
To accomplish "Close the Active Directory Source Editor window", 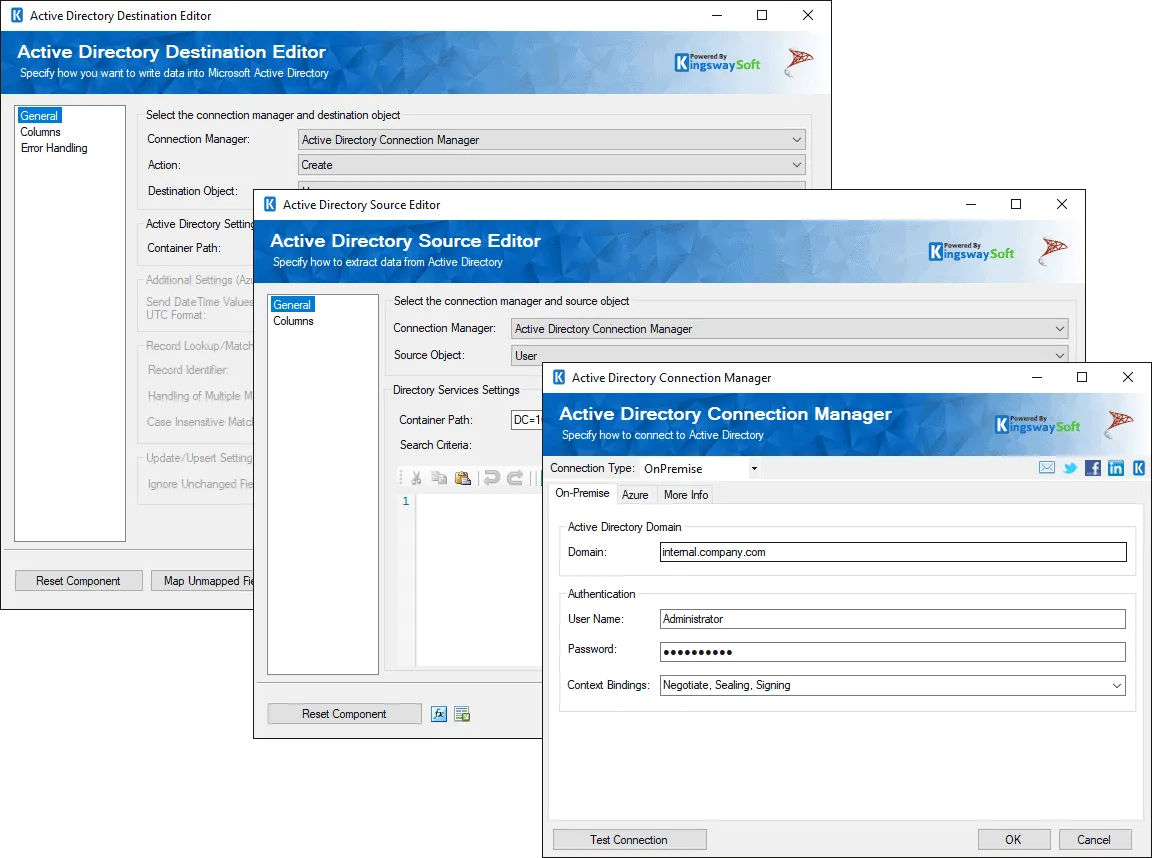I will (1062, 204).
